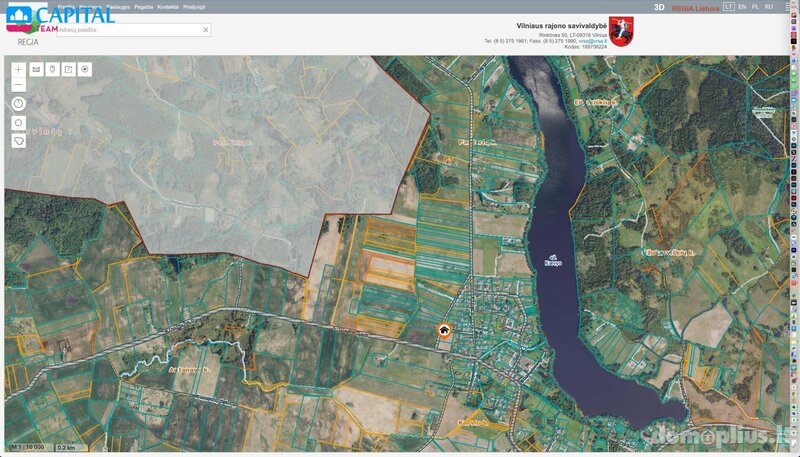This screenshot has width=800, height=457.
Task: Clear the address search field
Action: point(205,30)
